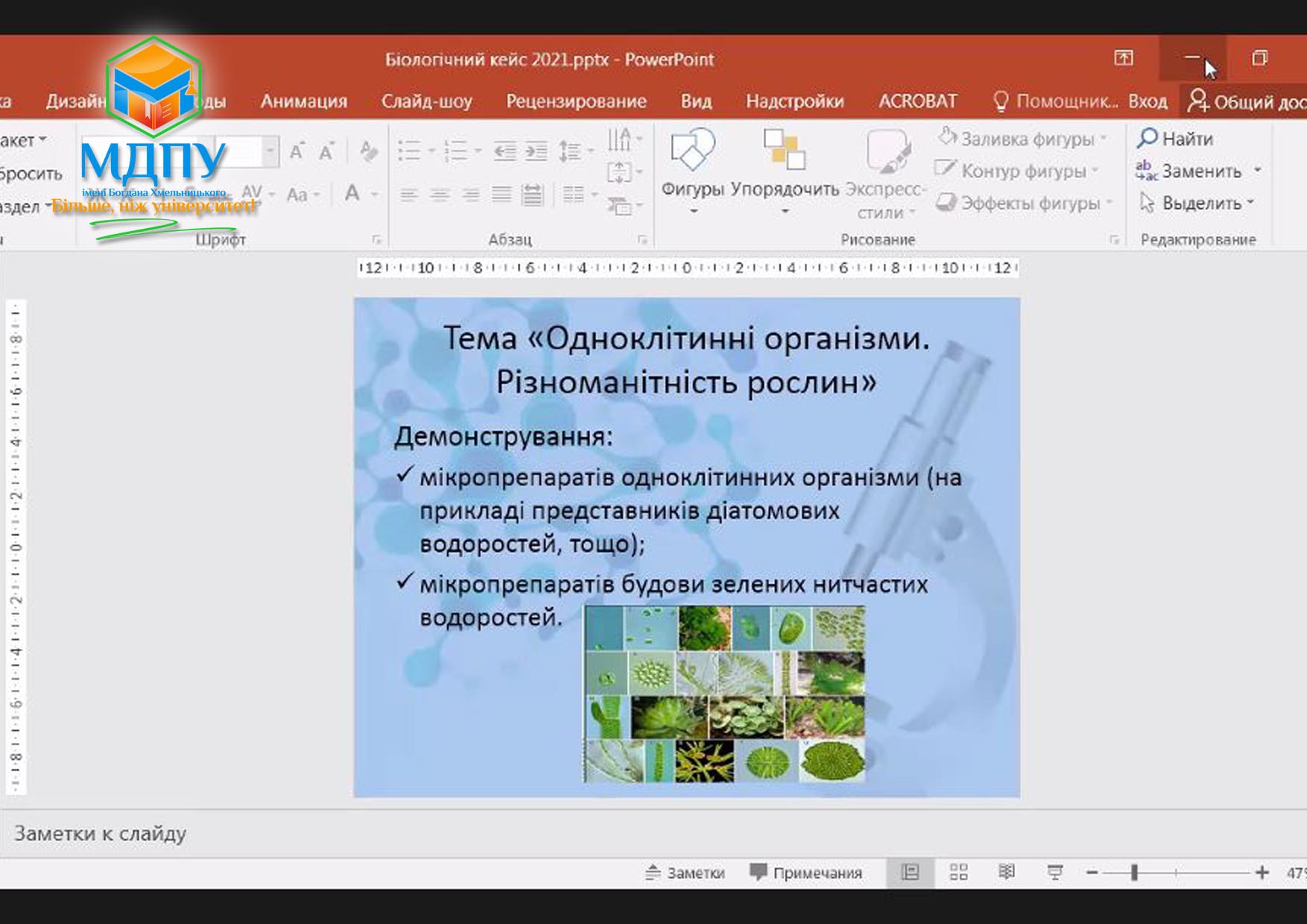The width and height of the screenshot is (1307, 924).
Task: Switch to slide sorter view
Action: pyautogui.click(x=958, y=872)
